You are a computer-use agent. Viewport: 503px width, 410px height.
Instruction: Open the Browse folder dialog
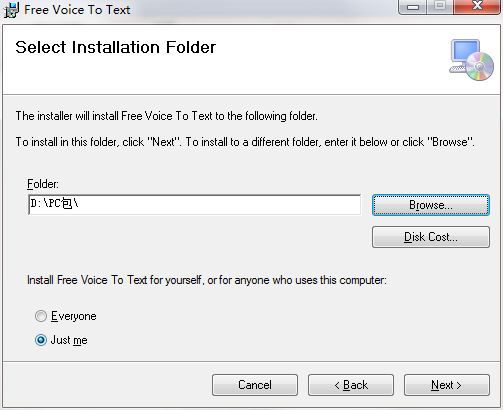[x=431, y=205]
